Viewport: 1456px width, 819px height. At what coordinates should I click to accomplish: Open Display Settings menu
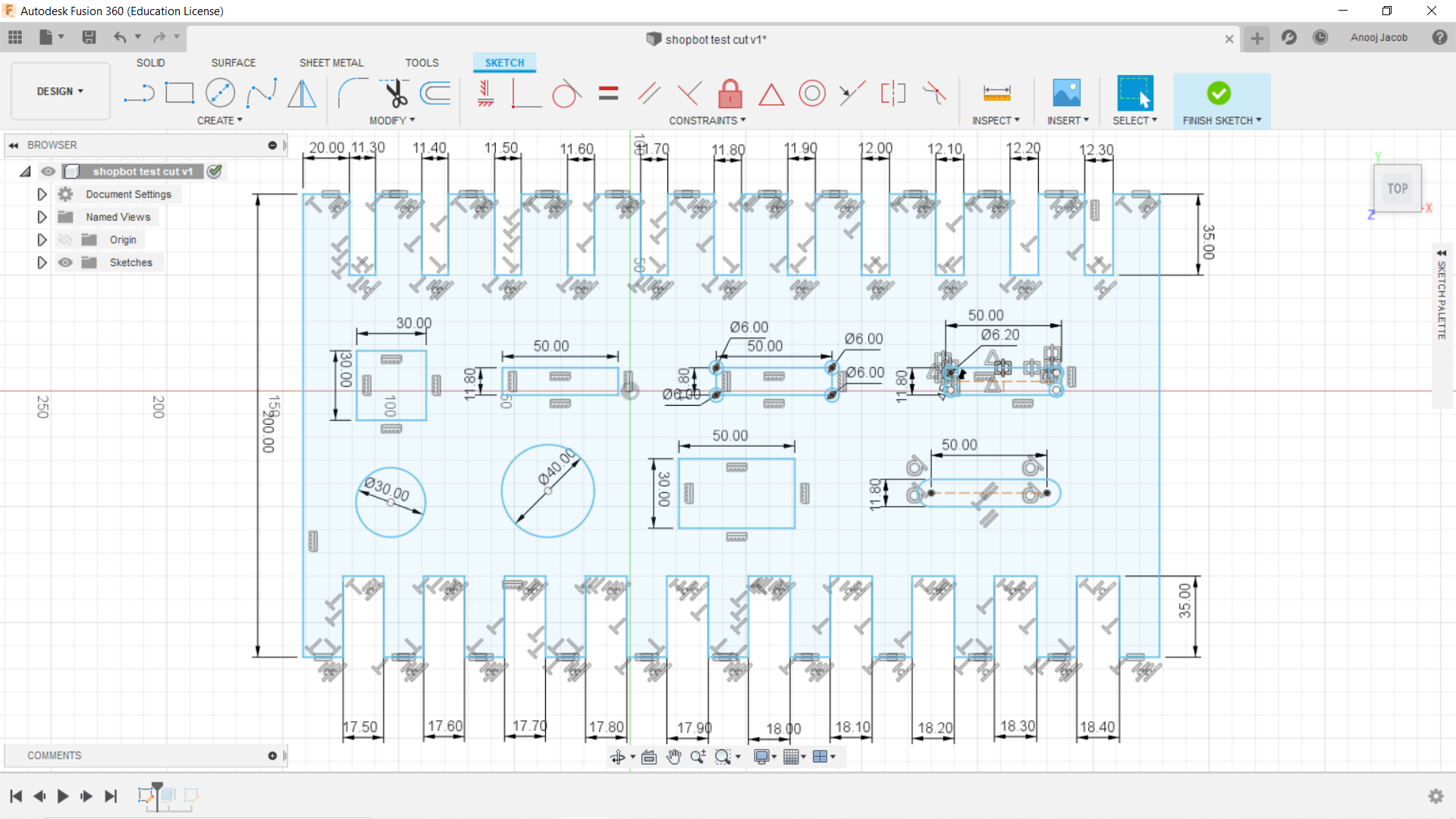tap(765, 756)
